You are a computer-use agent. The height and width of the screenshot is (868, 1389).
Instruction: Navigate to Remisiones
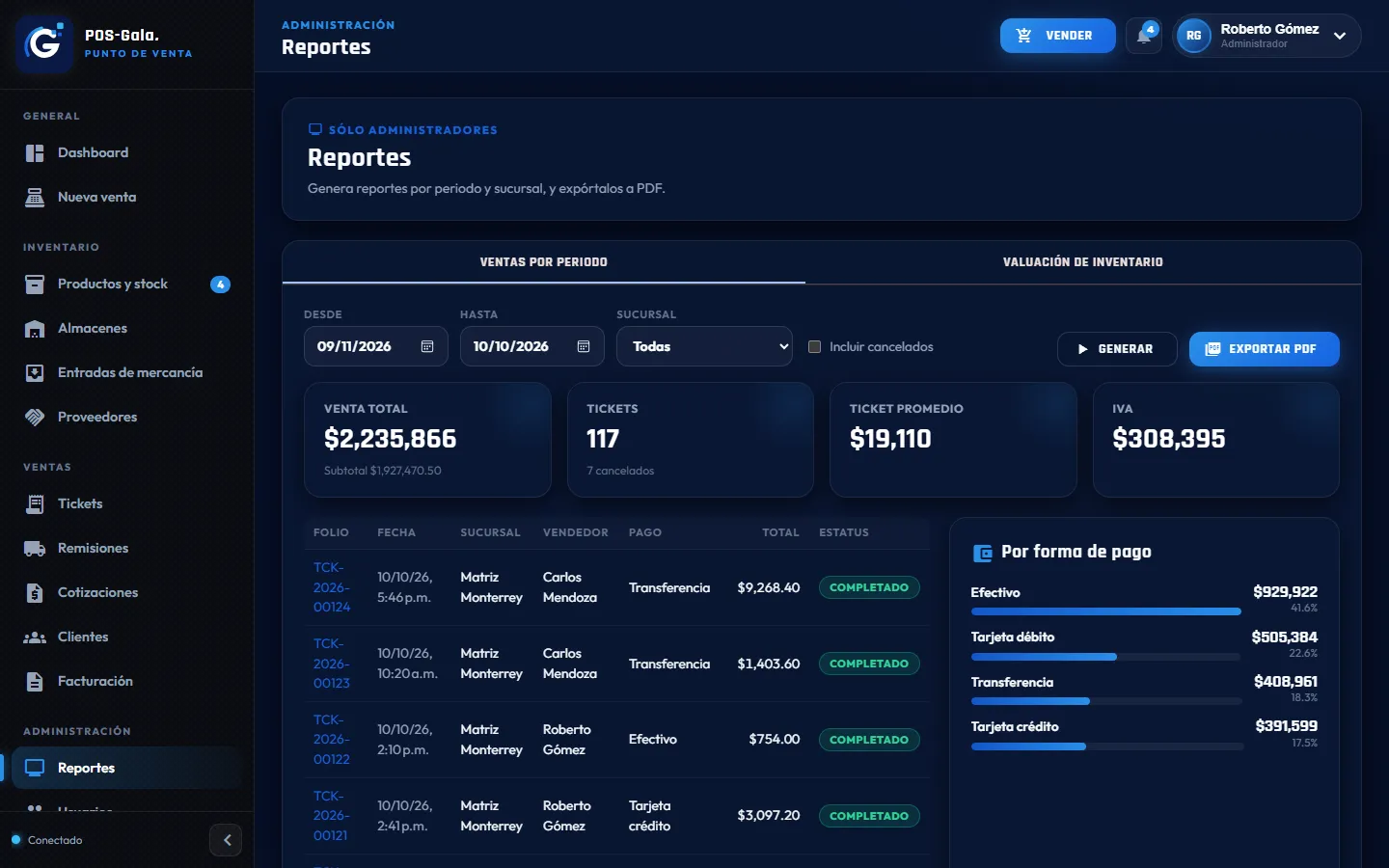tap(127, 548)
